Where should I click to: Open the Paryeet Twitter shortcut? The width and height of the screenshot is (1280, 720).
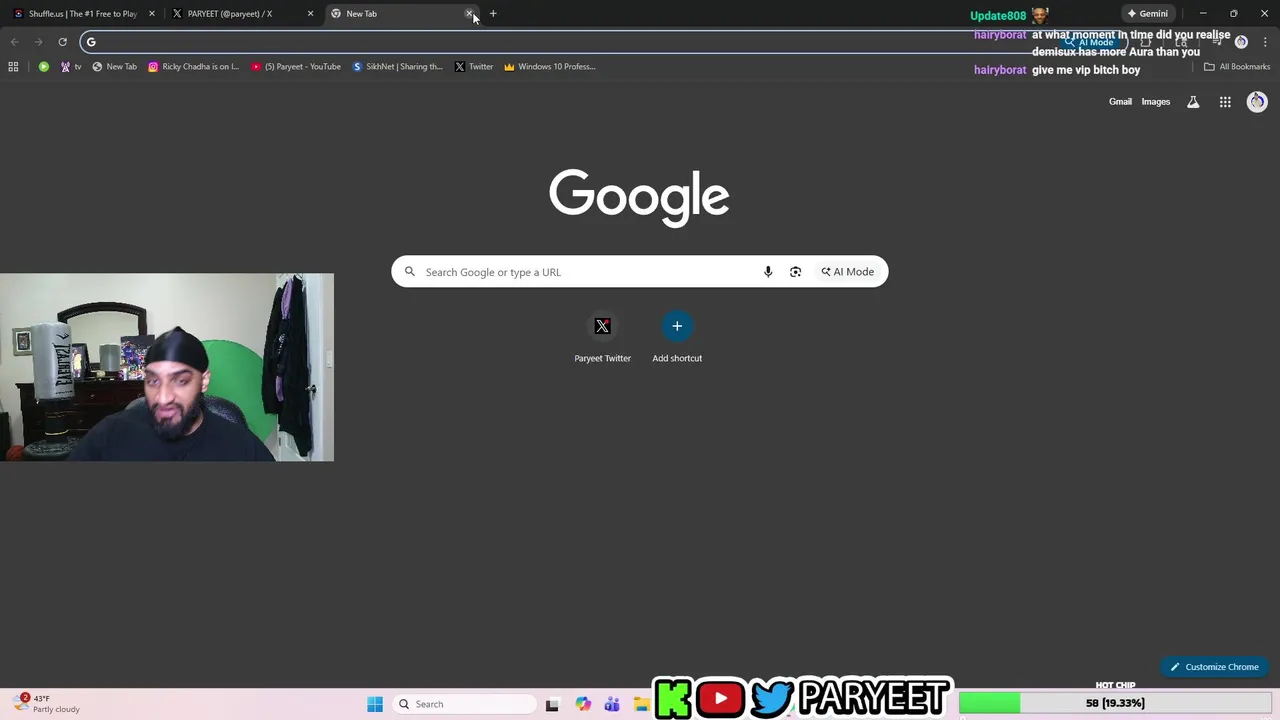(x=602, y=338)
